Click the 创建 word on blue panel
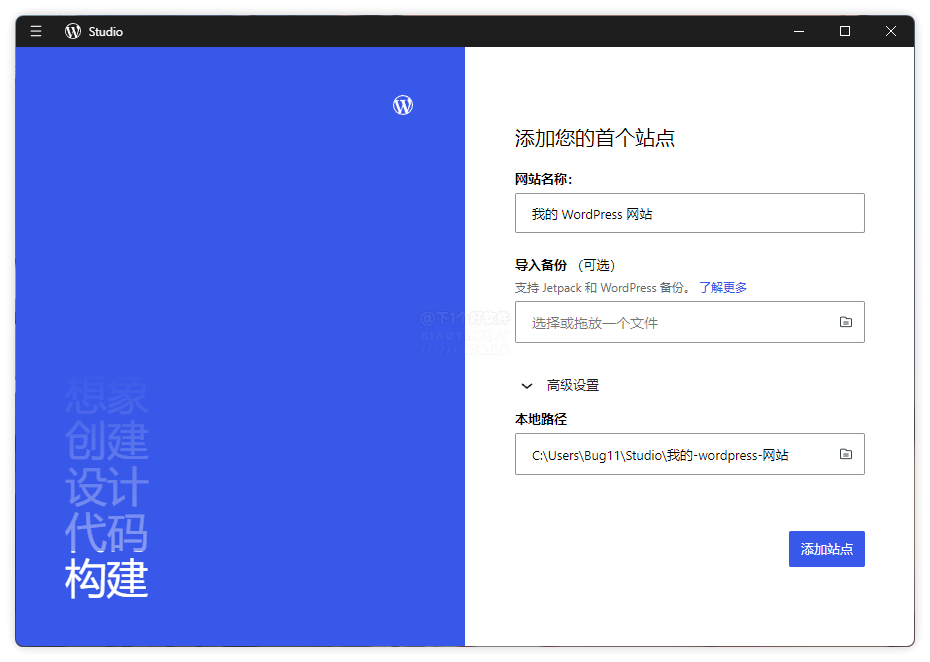The width and height of the screenshot is (930, 662). (x=106, y=441)
